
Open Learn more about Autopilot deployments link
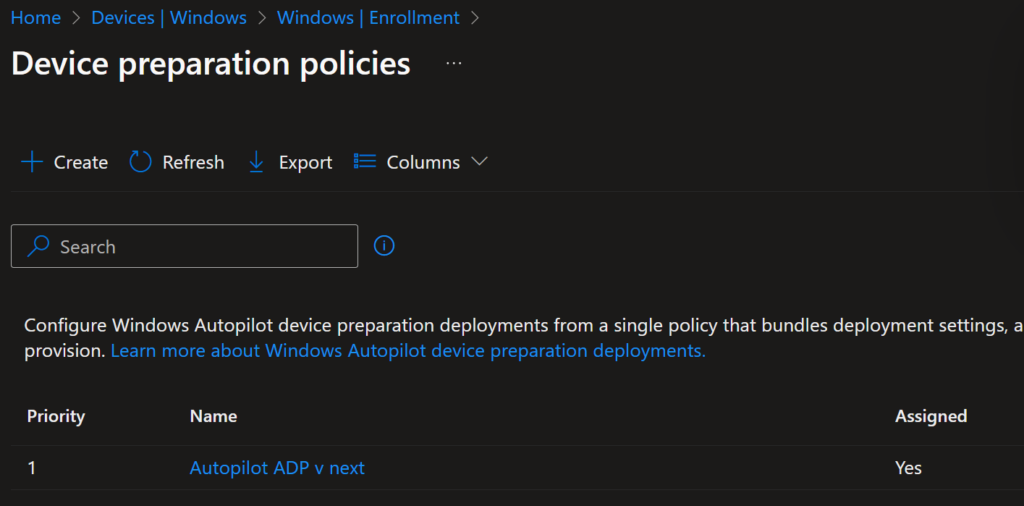coord(408,351)
